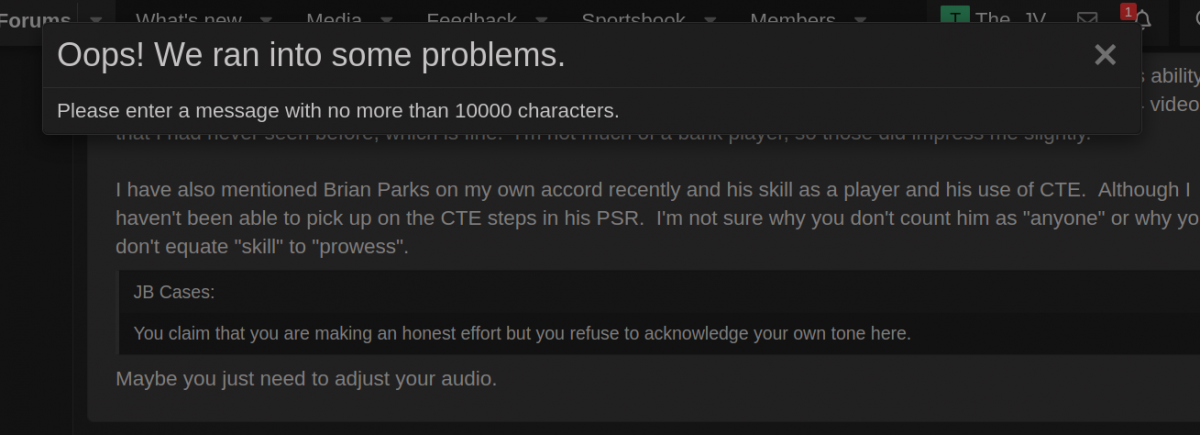The height and width of the screenshot is (435, 1200).
Task: View alerts via the bell icon
Action: coord(1142,20)
